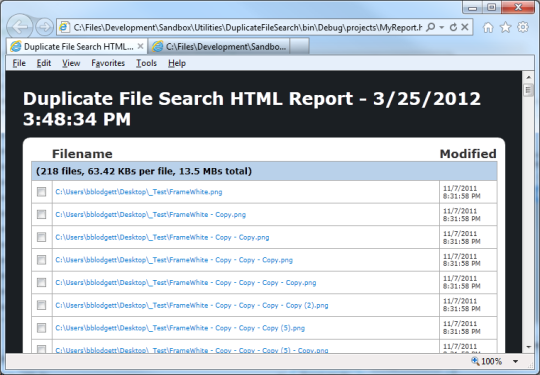This screenshot has width=540, height=375.
Task: Open the View menu
Action: click(71, 63)
